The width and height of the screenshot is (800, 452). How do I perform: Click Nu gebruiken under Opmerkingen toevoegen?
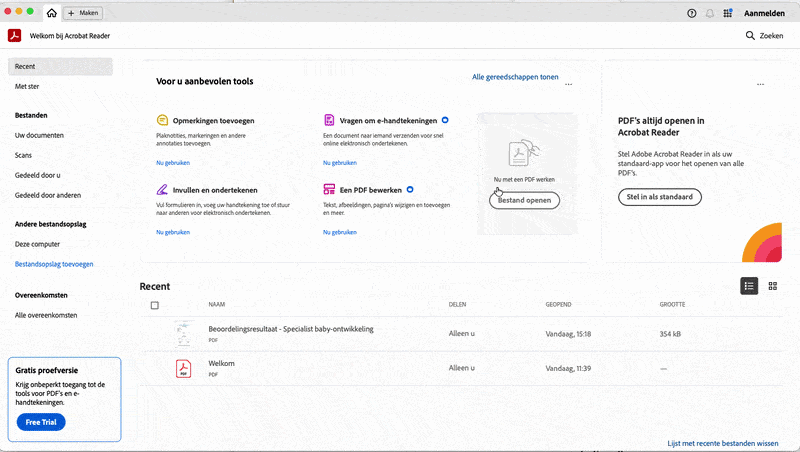coord(173,163)
